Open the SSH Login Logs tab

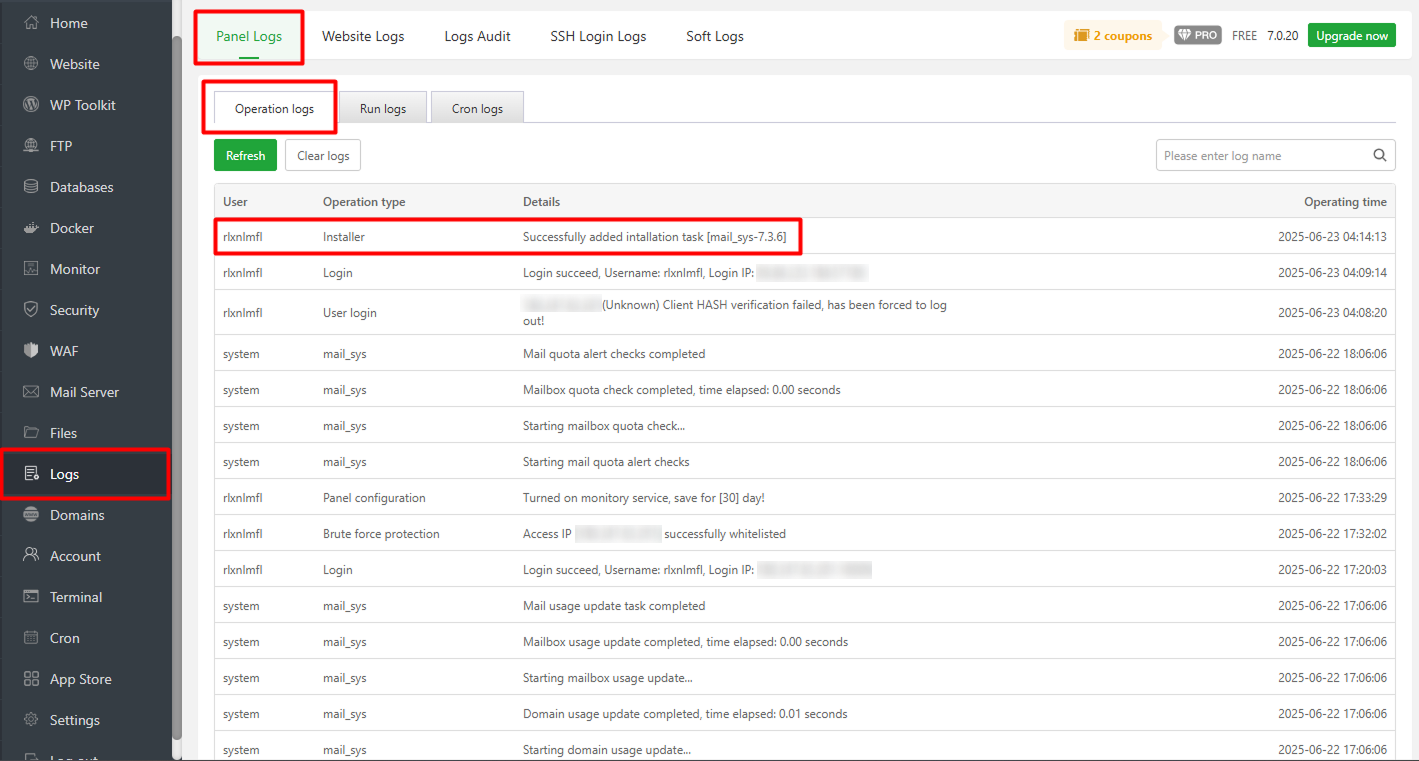(x=598, y=36)
